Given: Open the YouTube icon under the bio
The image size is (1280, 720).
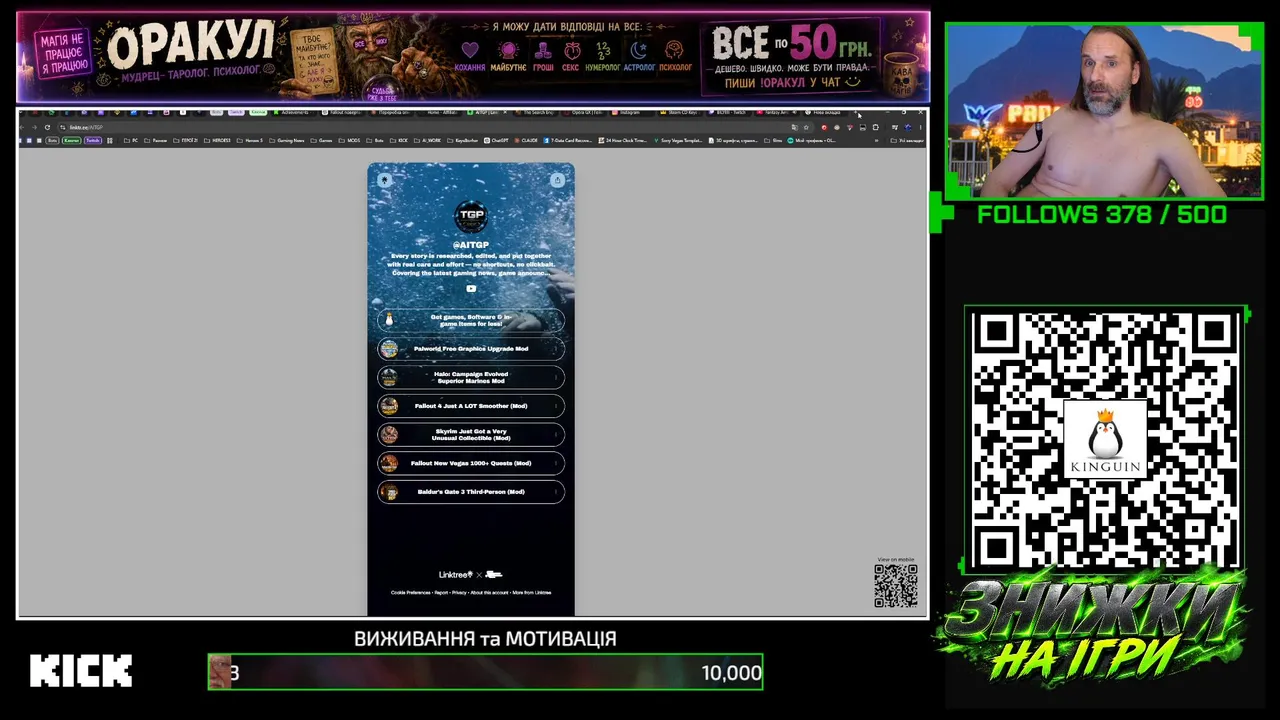Looking at the screenshot, I should [471, 289].
